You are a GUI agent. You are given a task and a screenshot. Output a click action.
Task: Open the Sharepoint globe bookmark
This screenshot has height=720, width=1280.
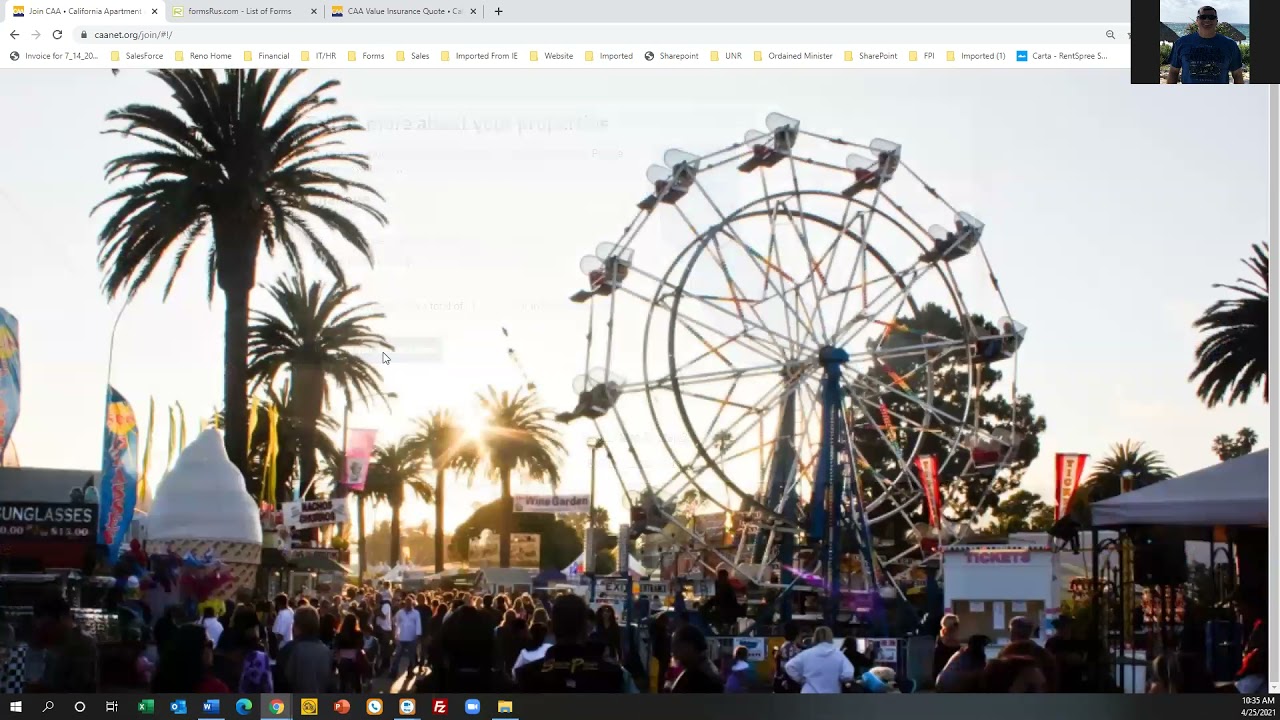(x=672, y=56)
